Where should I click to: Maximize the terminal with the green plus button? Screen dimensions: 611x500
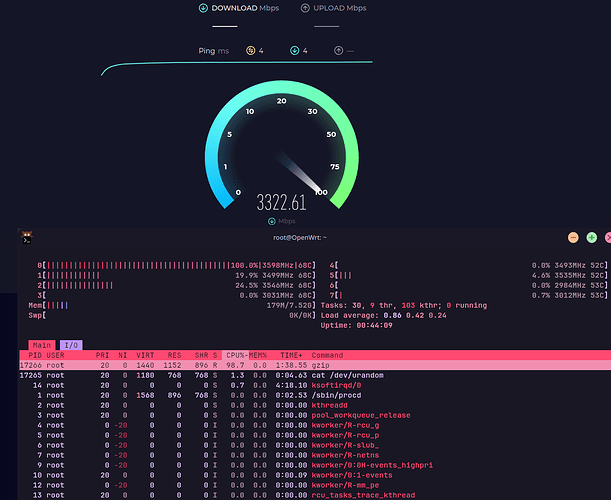[592, 237]
